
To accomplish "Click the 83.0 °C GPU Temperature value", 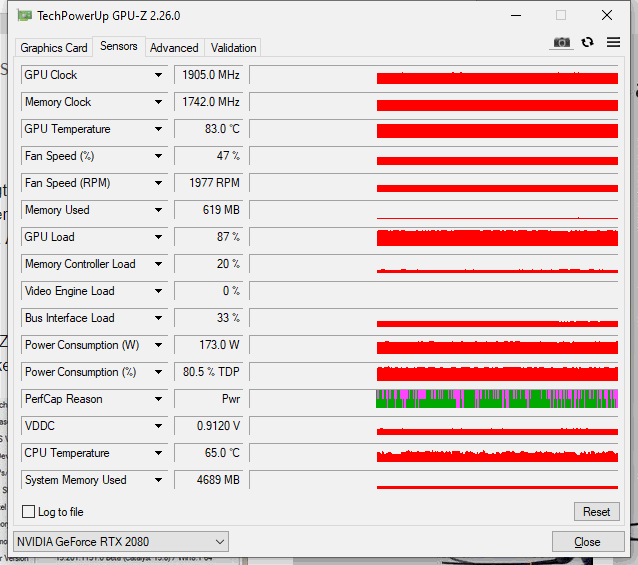I will click(x=209, y=129).
